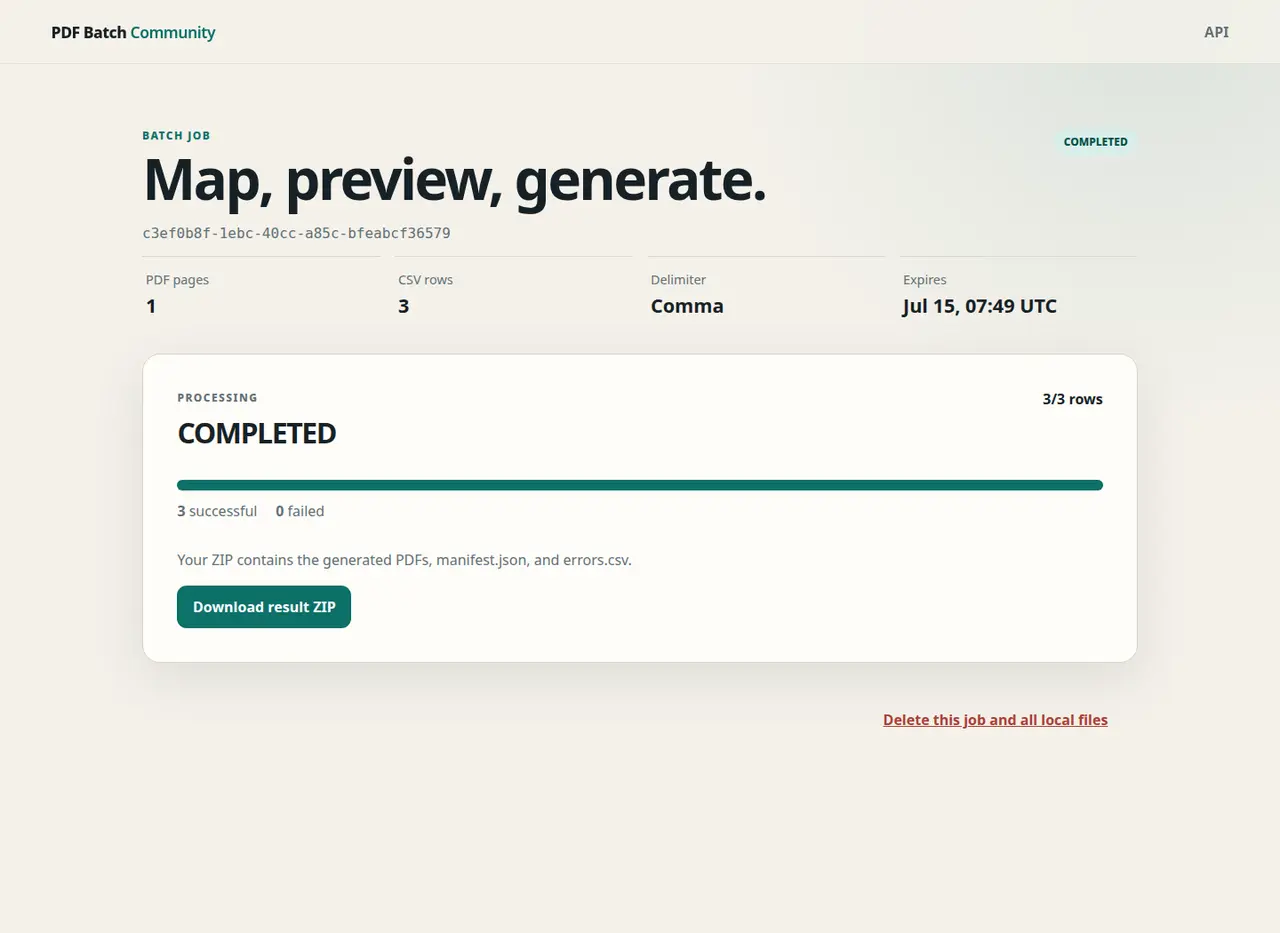Click the green processing progress bar
Screen dimensions: 1280x933
(640, 485)
